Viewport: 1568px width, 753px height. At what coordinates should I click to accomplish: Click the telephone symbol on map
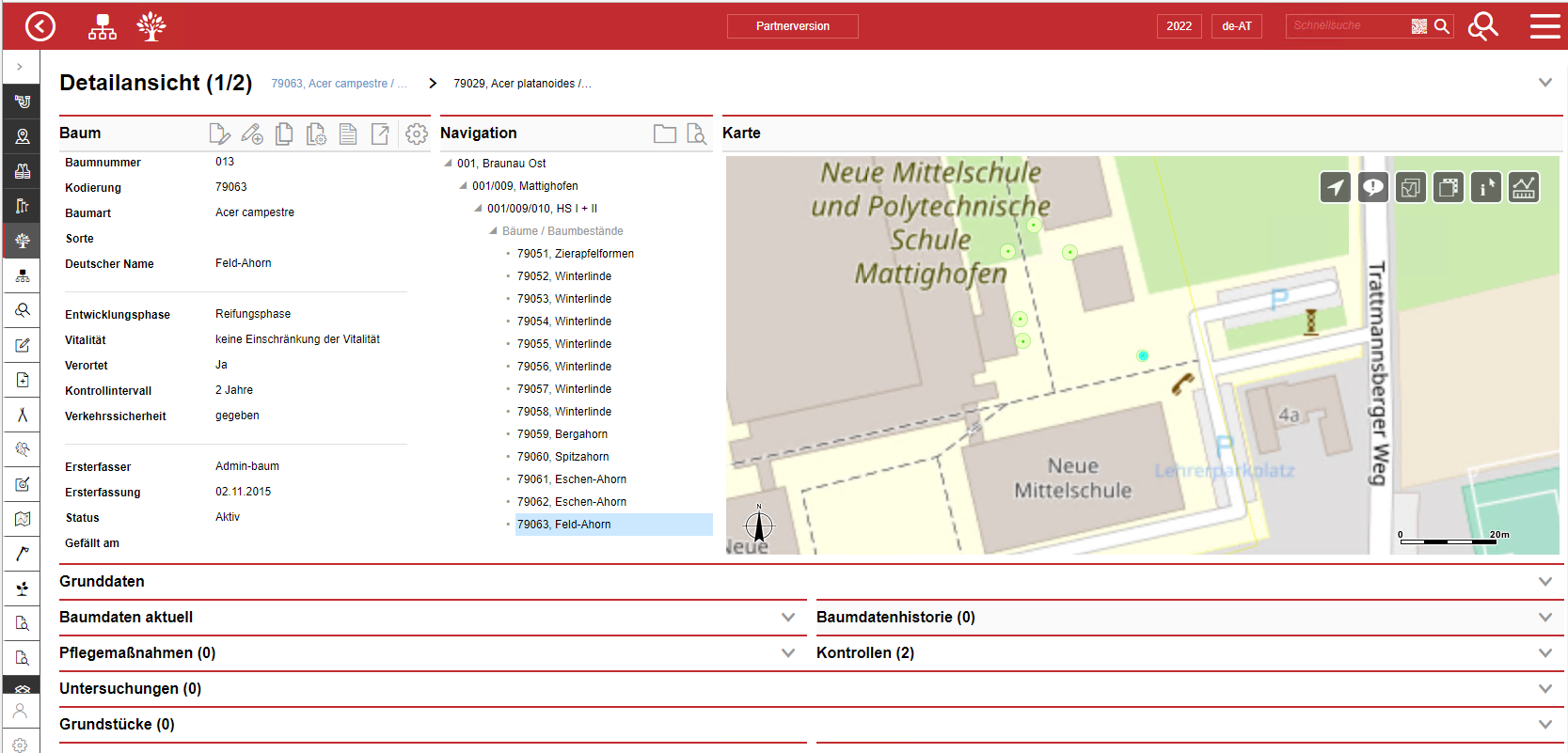coord(1182,384)
